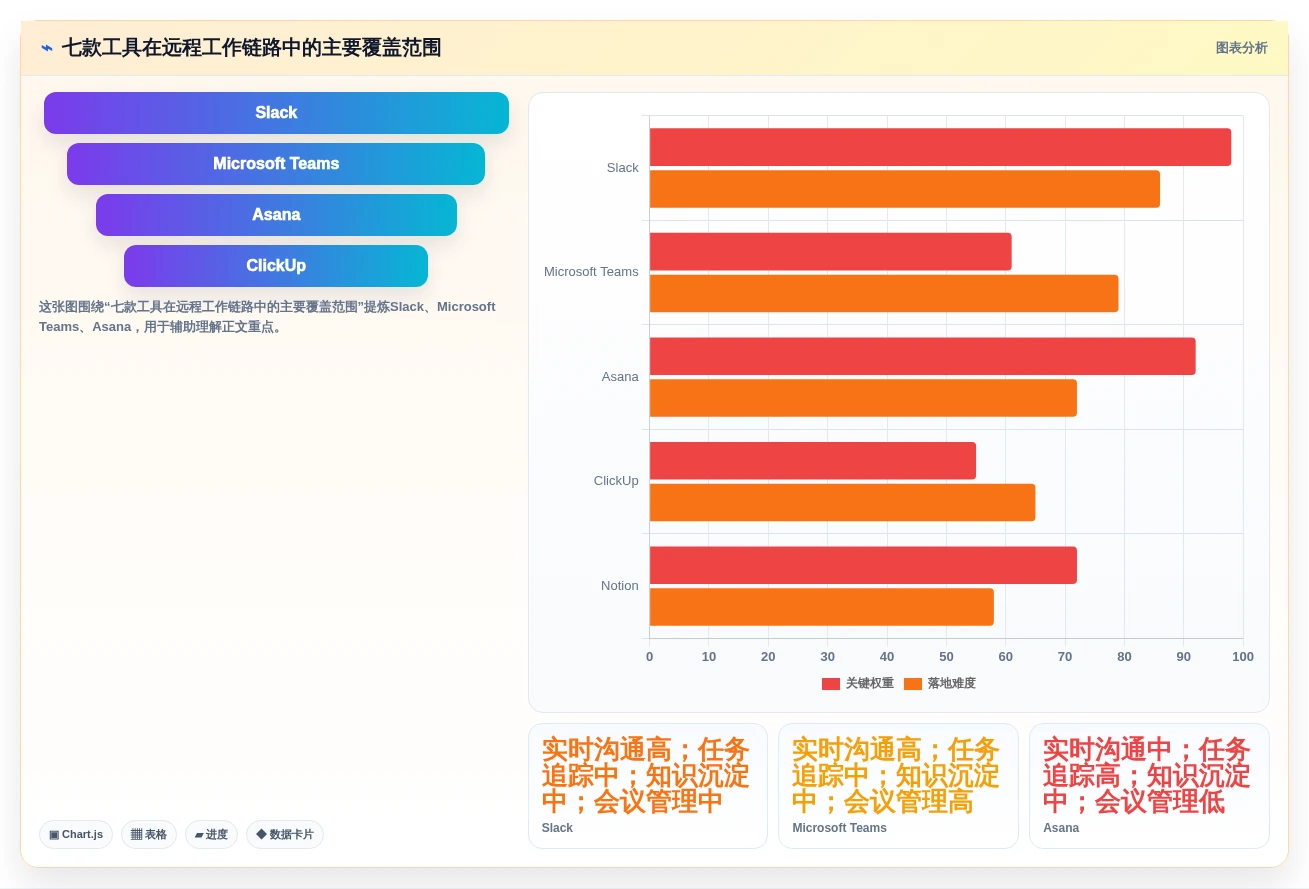Click the 图表分析 label in header

1241,48
